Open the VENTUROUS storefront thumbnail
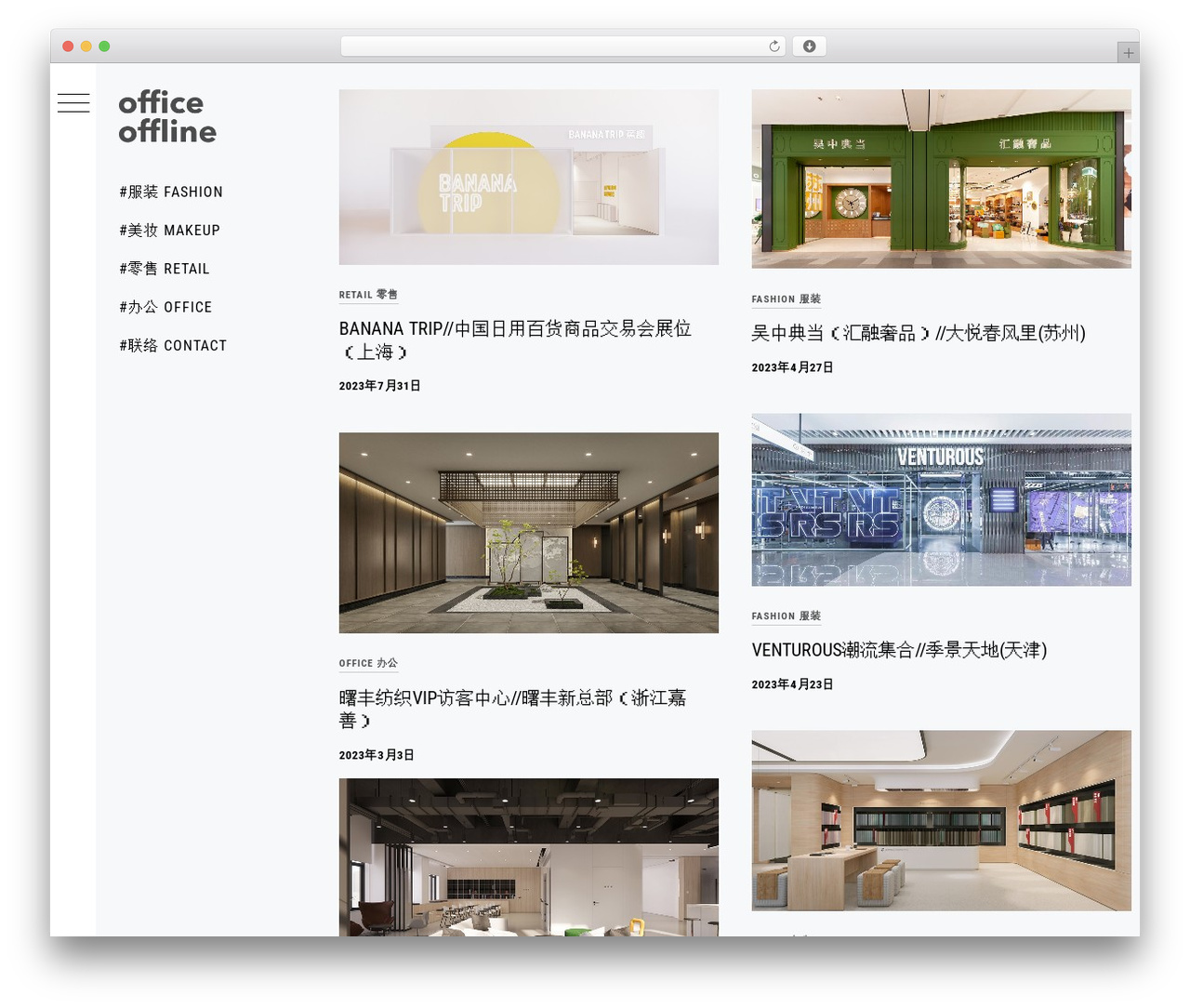Viewport: 1190px width, 1008px height. pos(942,499)
